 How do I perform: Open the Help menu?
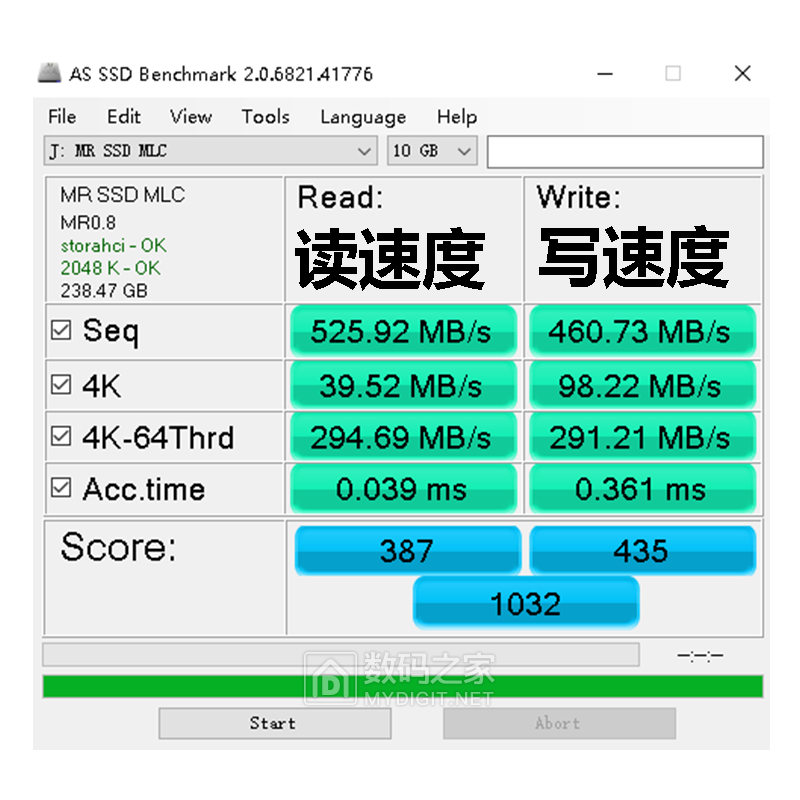coord(457,117)
